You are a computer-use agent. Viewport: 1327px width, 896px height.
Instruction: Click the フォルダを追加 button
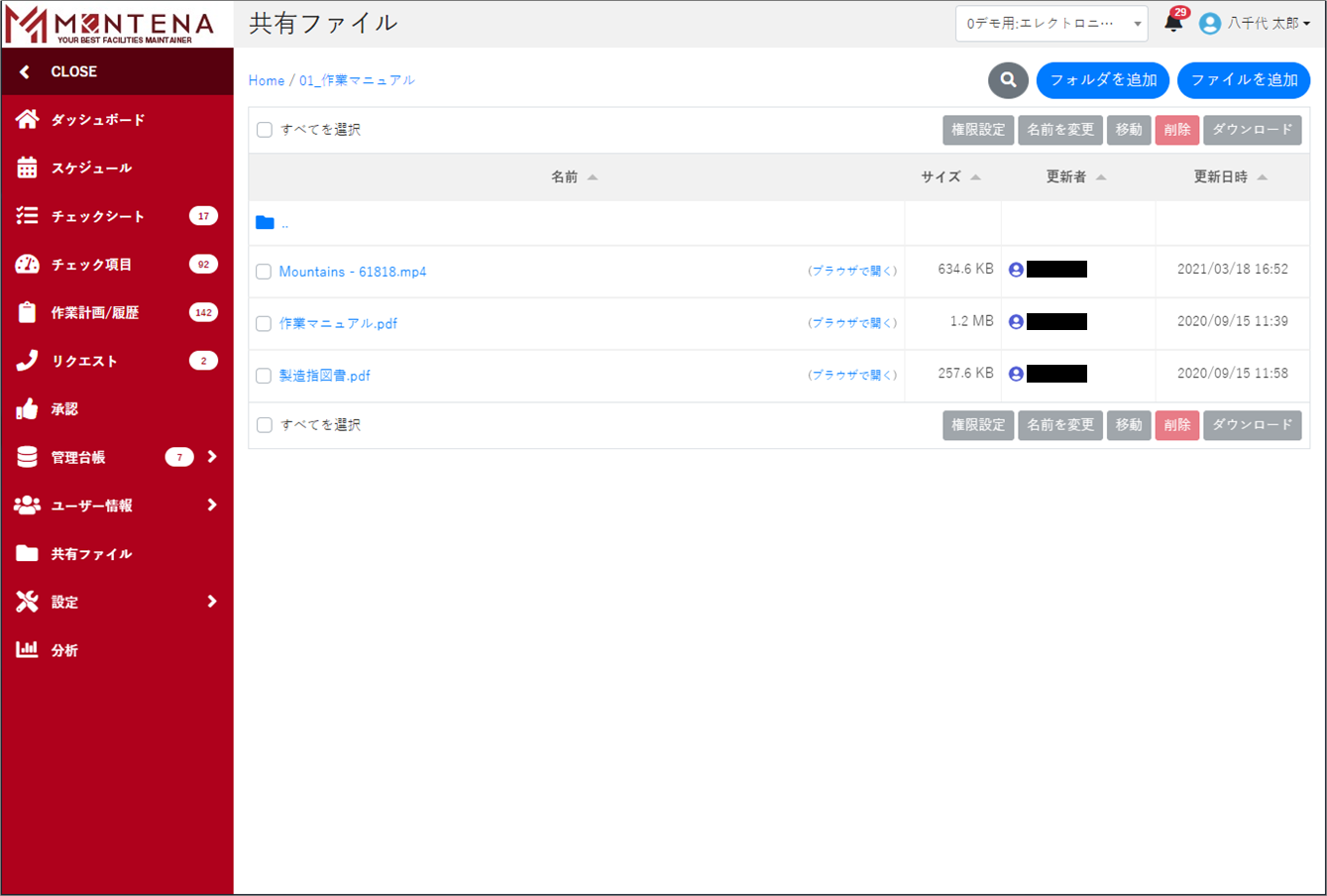pyautogui.click(x=1103, y=80)
